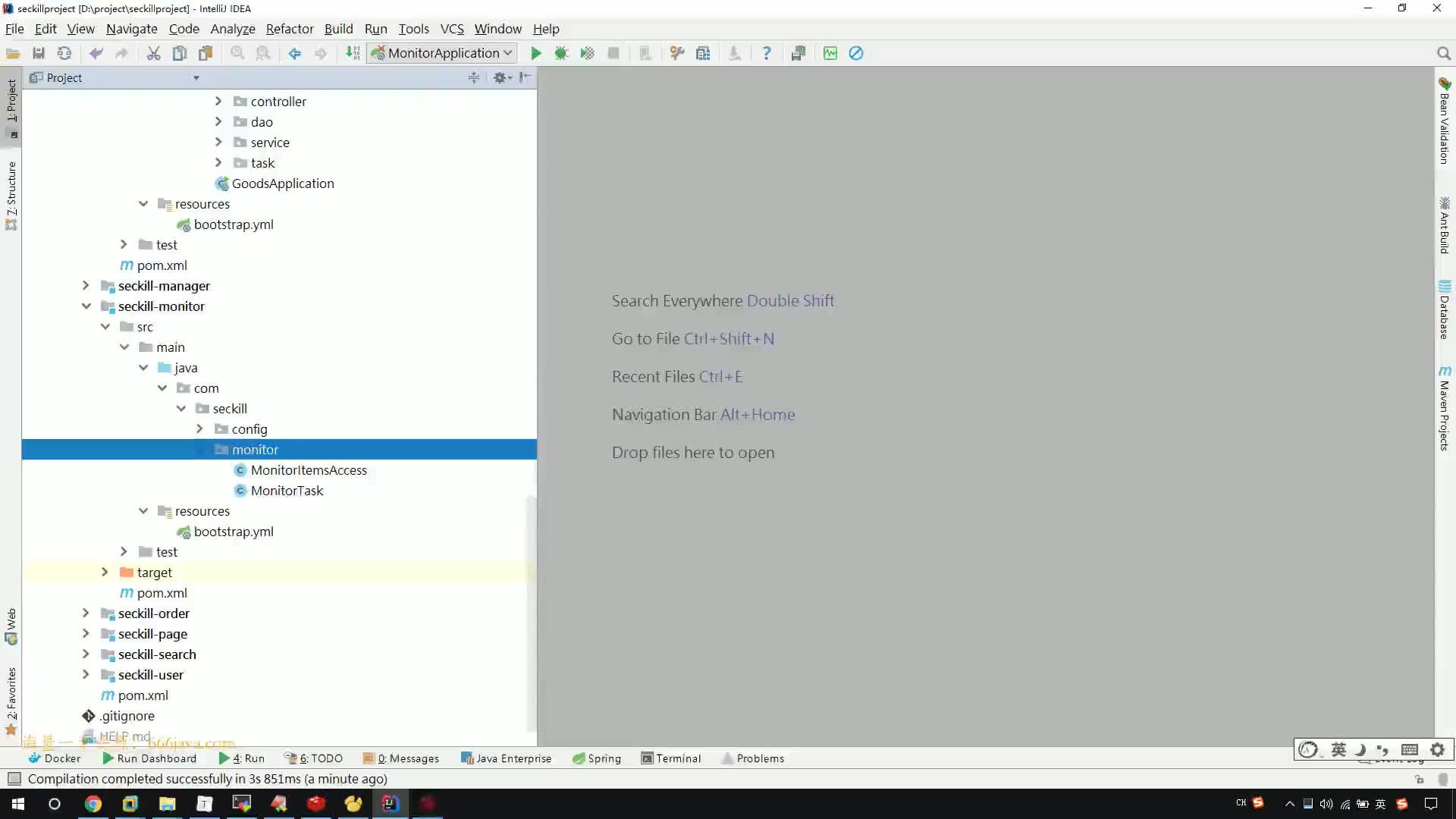Open the Problems tool window
Screen dimensions: 1456x819
coord(753,758)
